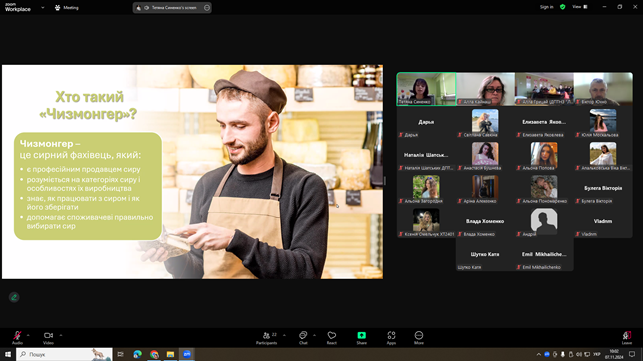Click the shared screen indicator tab
The image size is (643, 361).
[x=172, y=7]
